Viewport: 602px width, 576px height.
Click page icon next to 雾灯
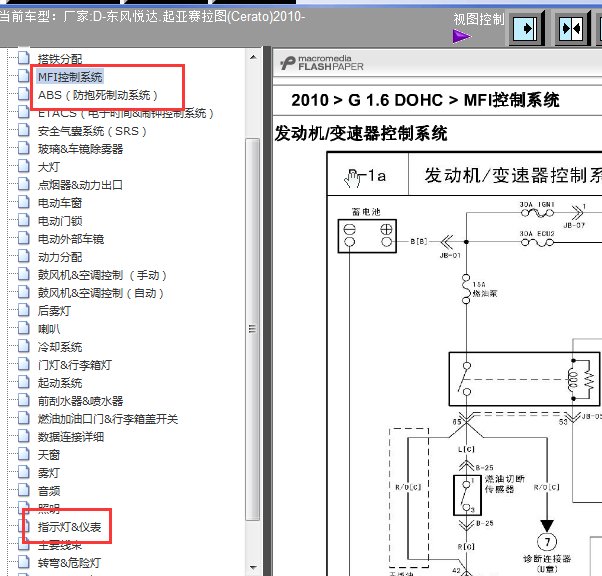point(24,472)
